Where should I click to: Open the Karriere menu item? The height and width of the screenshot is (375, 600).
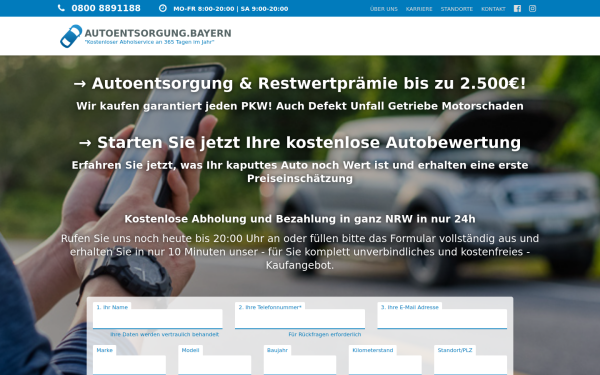(419, 9)
